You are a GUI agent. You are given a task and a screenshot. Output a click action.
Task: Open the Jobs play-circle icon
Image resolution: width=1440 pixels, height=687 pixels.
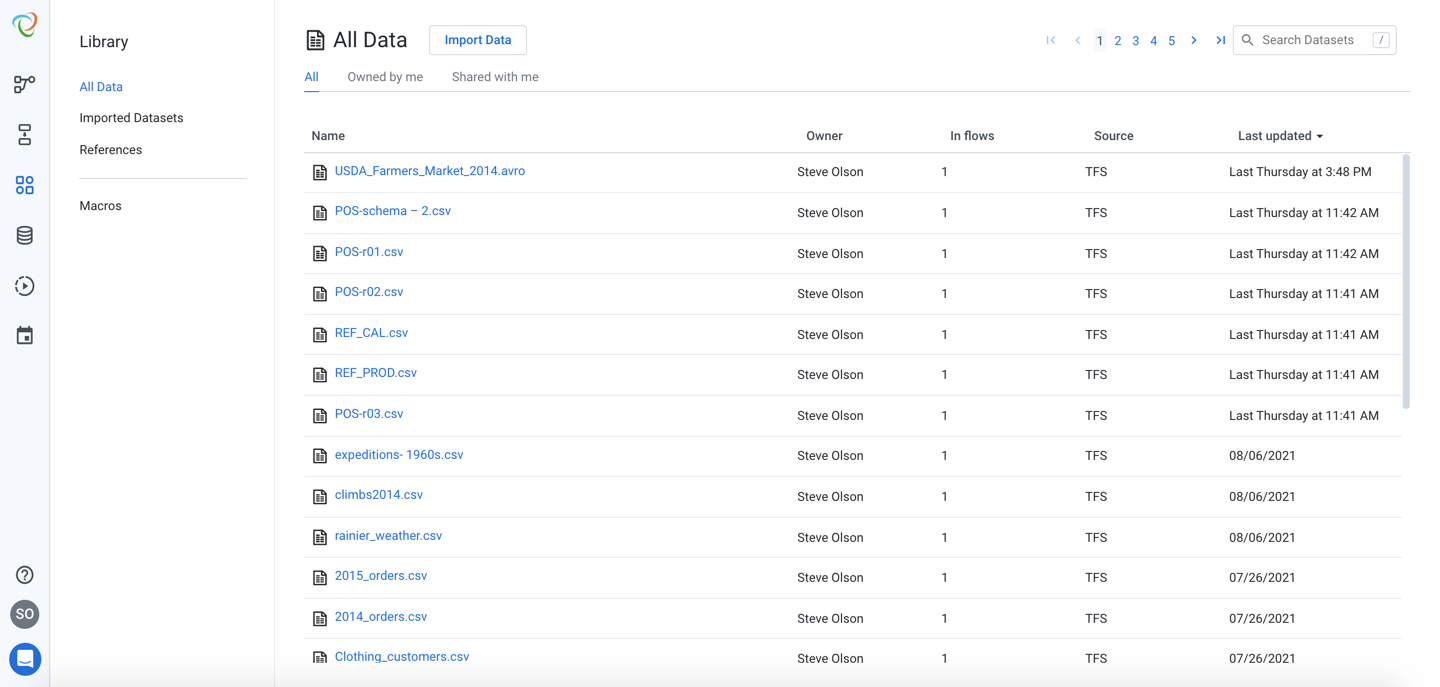24,286
